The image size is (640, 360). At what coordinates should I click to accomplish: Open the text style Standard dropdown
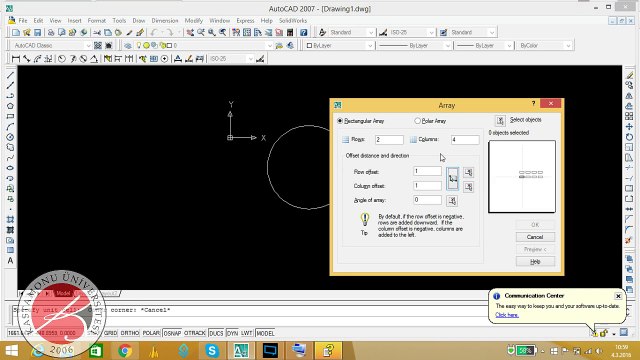click(371, 32)
